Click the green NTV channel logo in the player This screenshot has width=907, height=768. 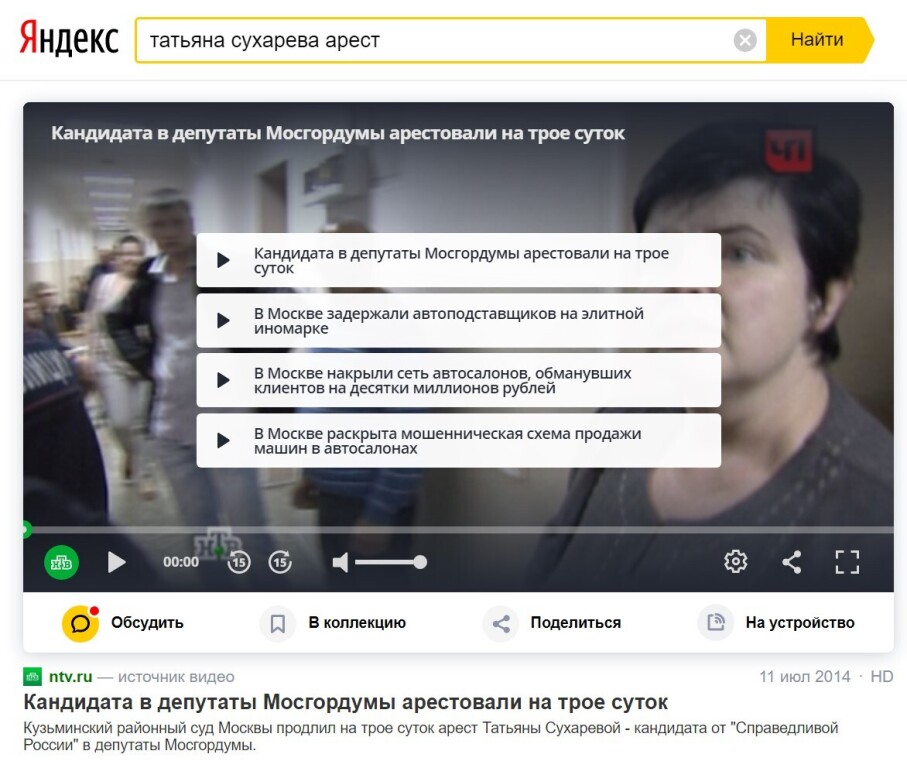[x=61, y=562]
